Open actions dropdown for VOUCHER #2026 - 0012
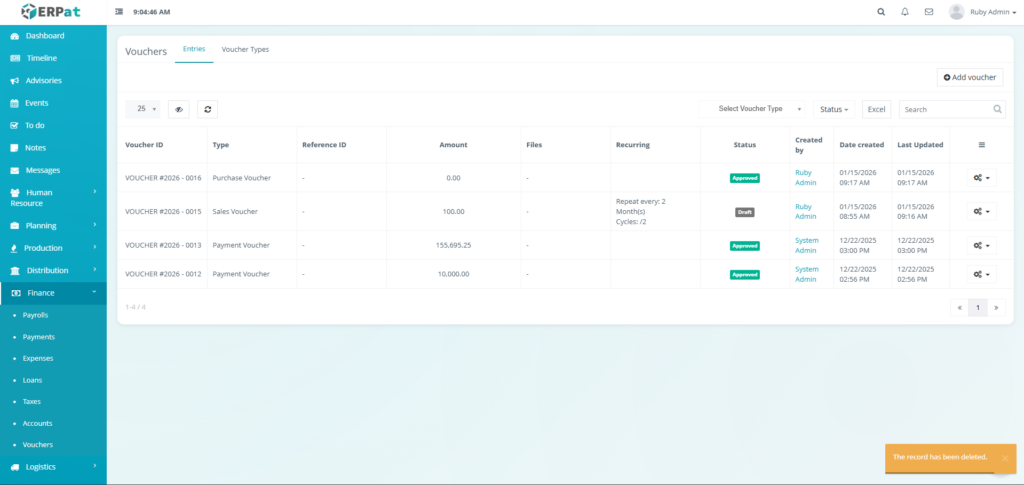Image resolution: width=1024 pixels, height=485 pixels. pyautogui.click(x=982, y=274)
